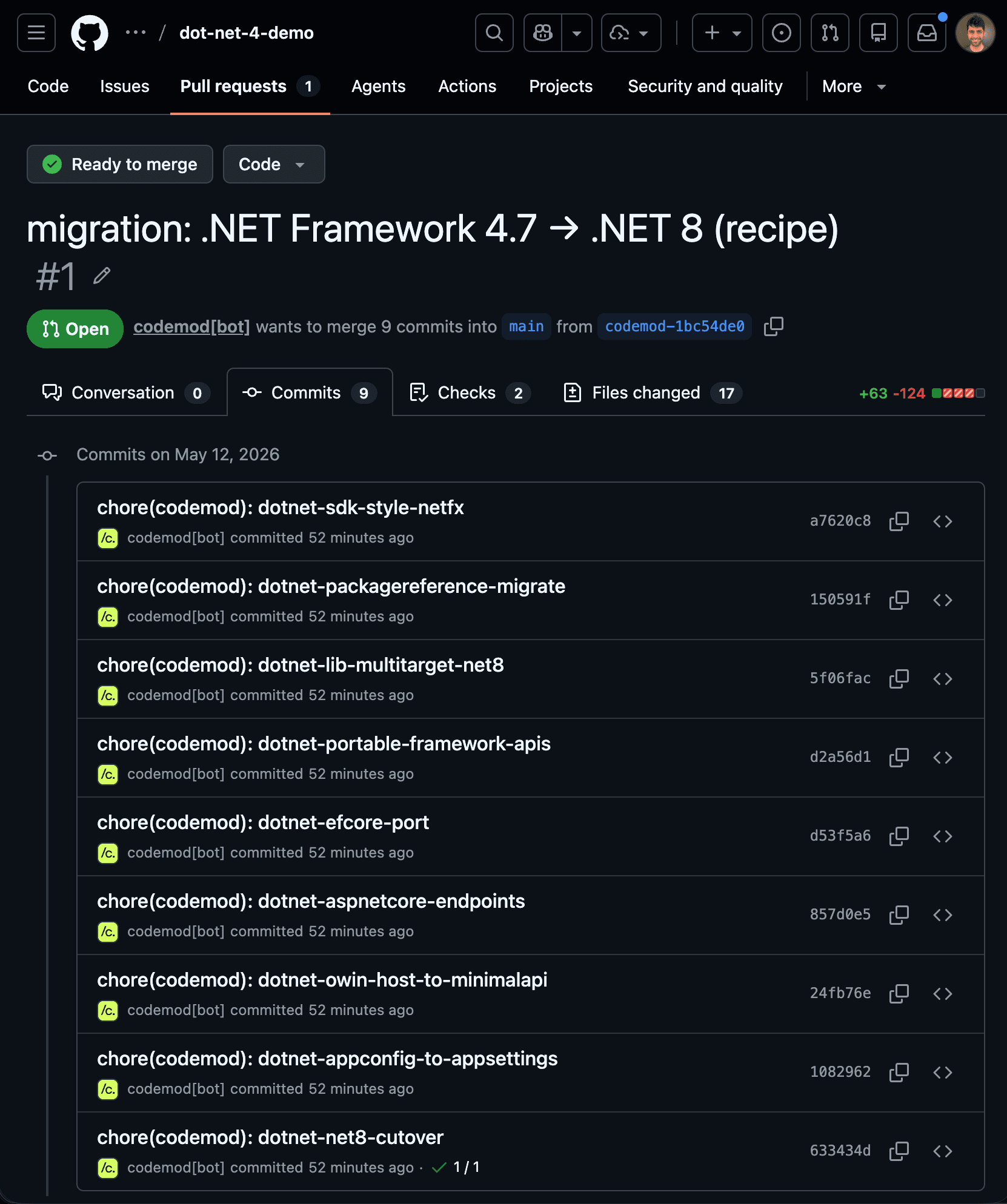Copy full SHA for commit a7620c8

tap(899, 521)
